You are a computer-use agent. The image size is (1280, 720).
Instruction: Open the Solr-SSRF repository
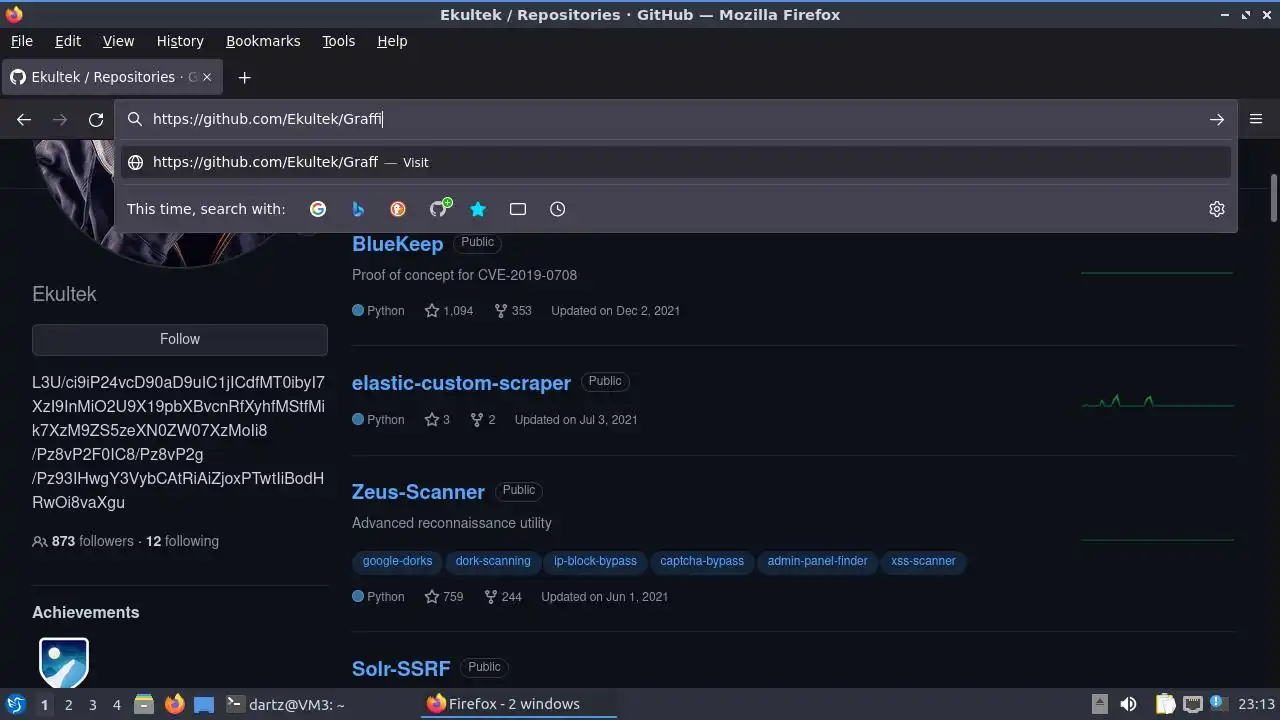coord(401,668)
